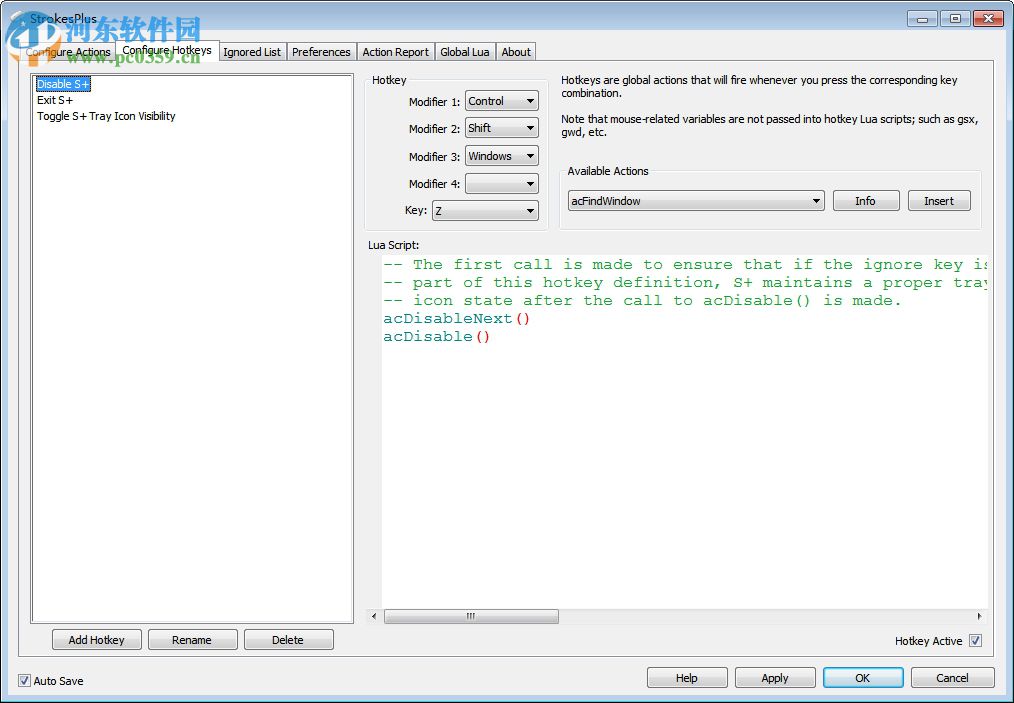Expand the acFindWindow available actions list
Screen dimensions: 1014x703
click(x=696, y=201)
